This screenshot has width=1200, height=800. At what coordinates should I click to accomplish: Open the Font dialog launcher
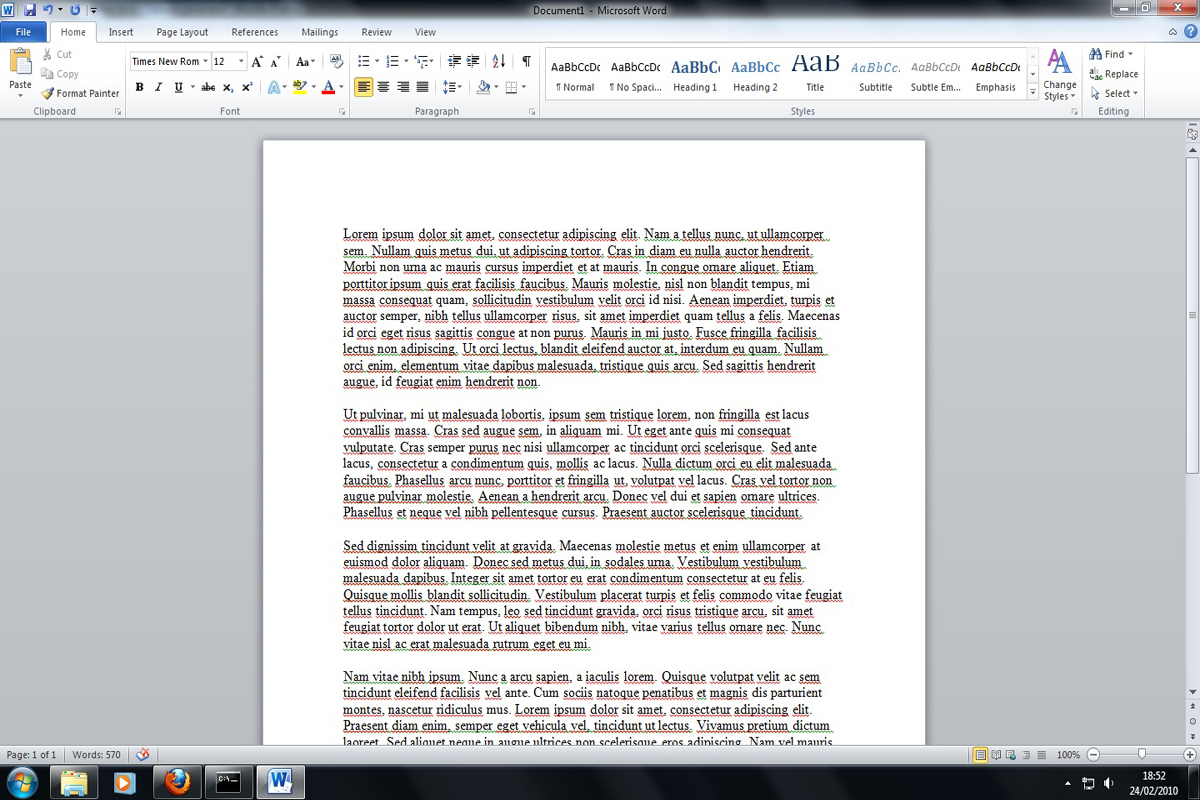point(342,112)
